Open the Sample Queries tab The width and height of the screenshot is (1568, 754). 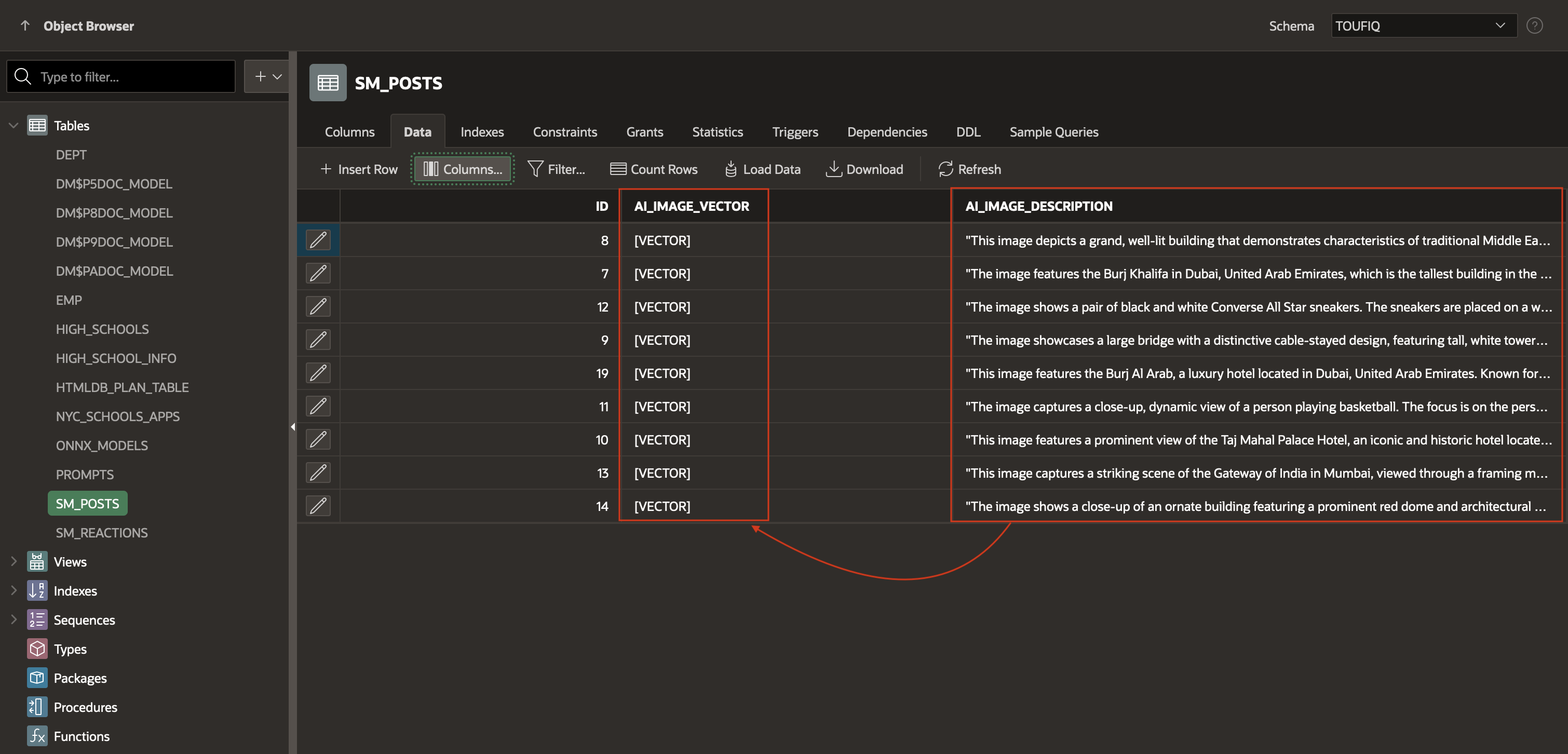1053,132
